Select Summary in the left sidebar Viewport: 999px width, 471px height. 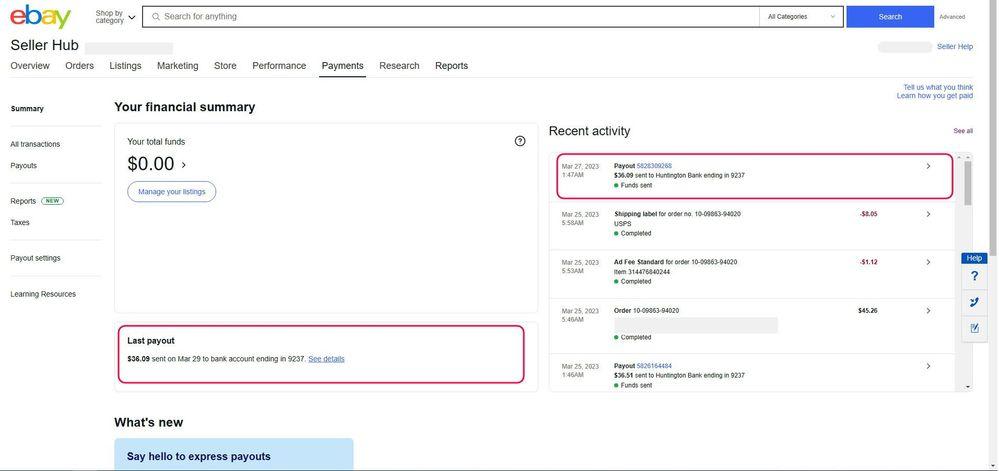pos(27,109)
